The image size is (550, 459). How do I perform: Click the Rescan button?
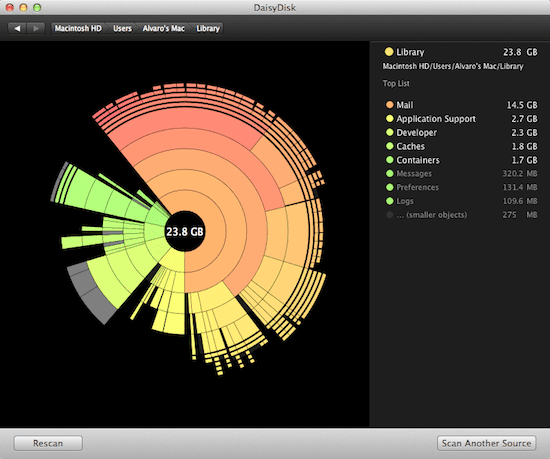tap(48, 443)
